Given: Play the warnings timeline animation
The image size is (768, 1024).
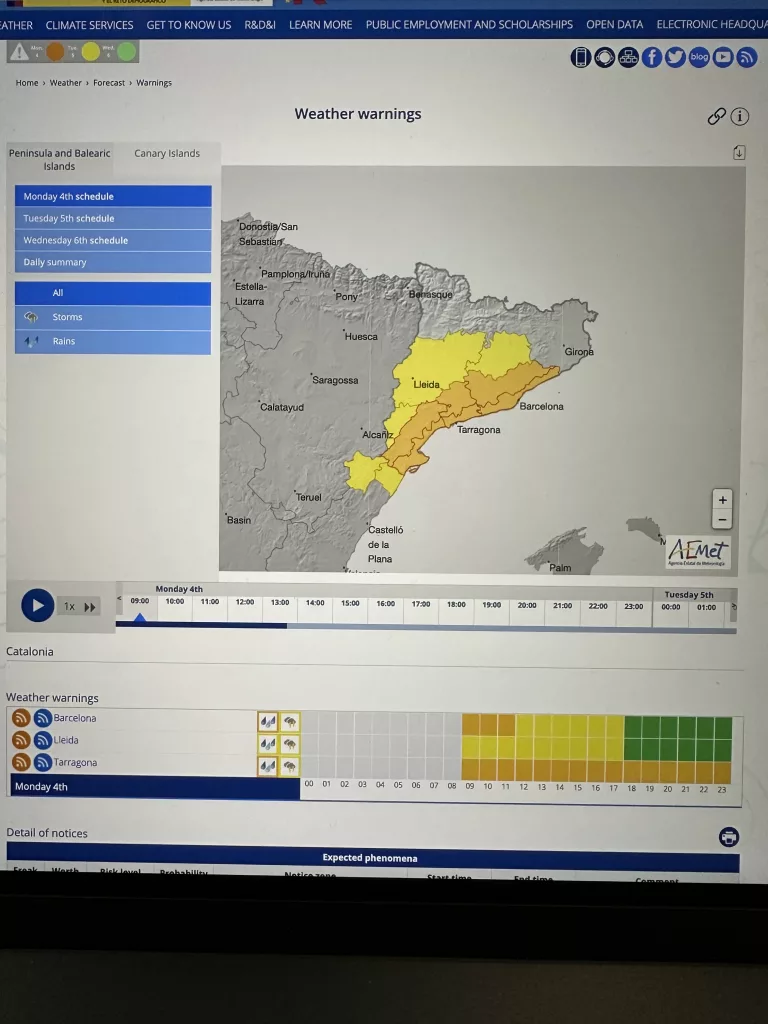Looking at the screenshot, I should tap(37, 605).
